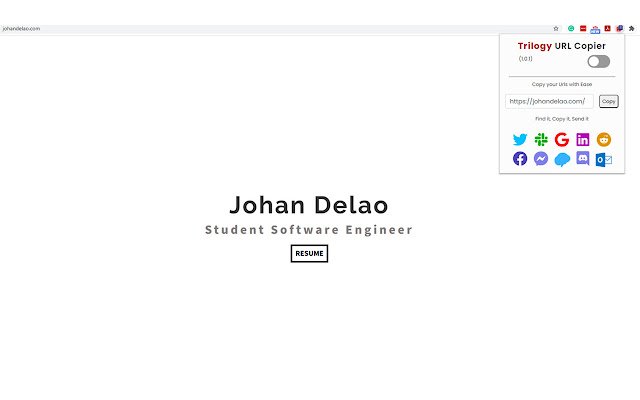Click the Copy button beside URL
The width and height of the screenshot is (640, 400).
click(x=609, y=101)
